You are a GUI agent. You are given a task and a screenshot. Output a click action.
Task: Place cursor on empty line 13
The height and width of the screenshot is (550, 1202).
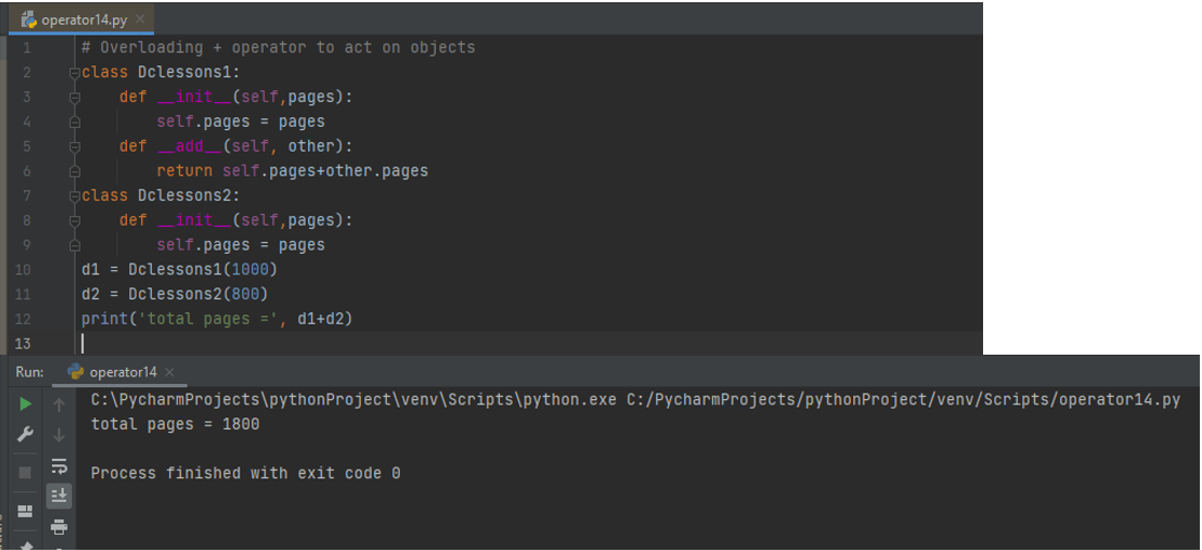point(530,344)
